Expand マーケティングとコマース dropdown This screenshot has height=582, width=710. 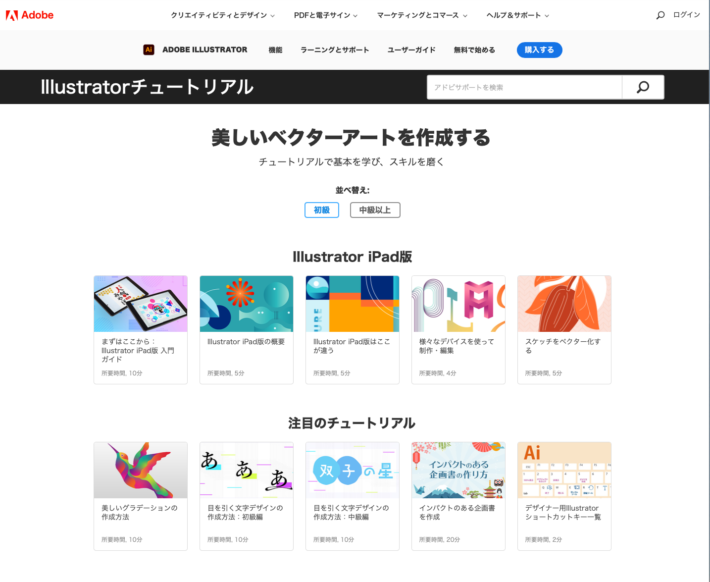pyautogui.click(x=422, y=15)
